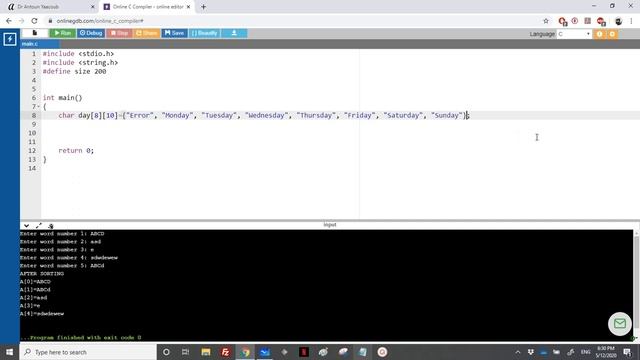Screen dimensions: 640x360
Task: Close the Online C Compiler tab
Action: (189, 7)
